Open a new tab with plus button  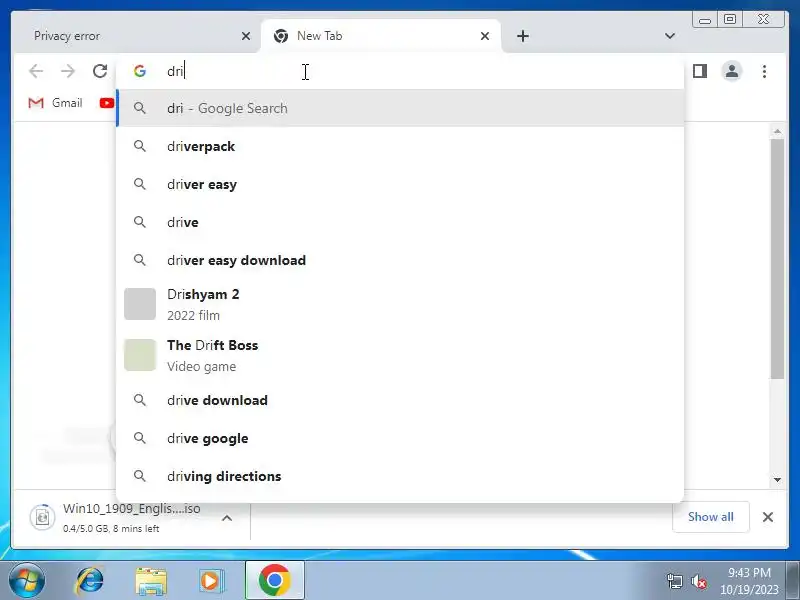point(523,36)
